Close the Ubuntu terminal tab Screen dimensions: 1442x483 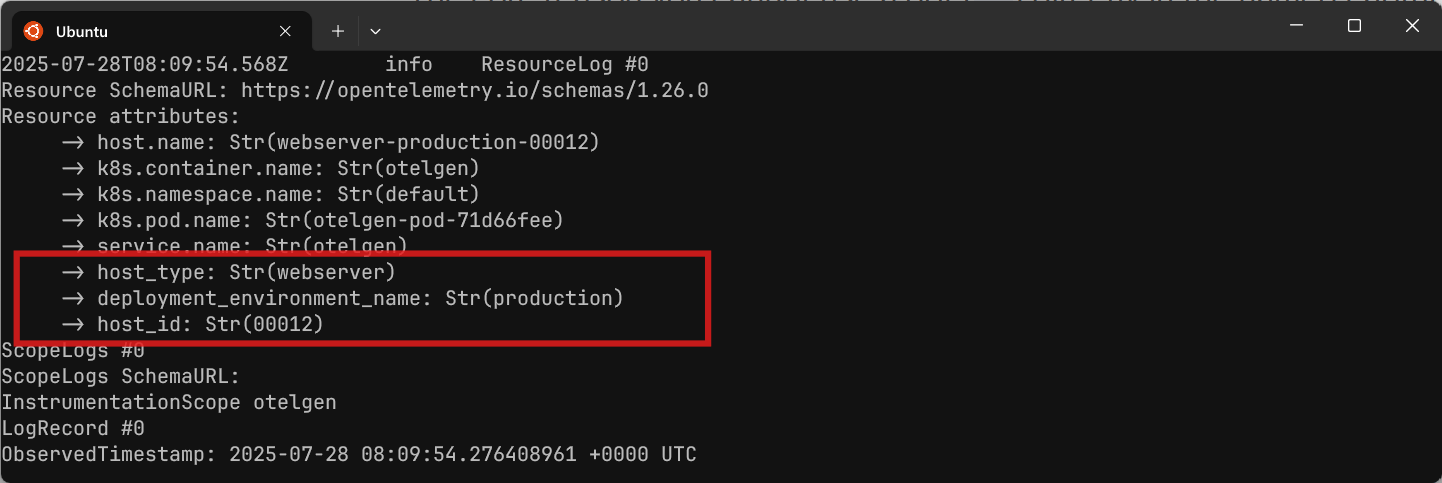pos(285,31)
